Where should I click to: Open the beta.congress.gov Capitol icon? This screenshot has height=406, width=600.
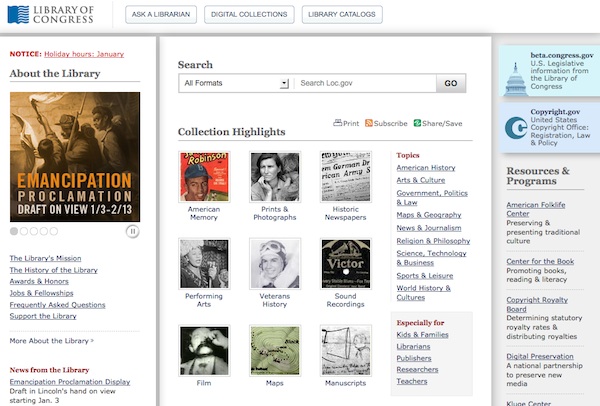(x=517, y=71)
